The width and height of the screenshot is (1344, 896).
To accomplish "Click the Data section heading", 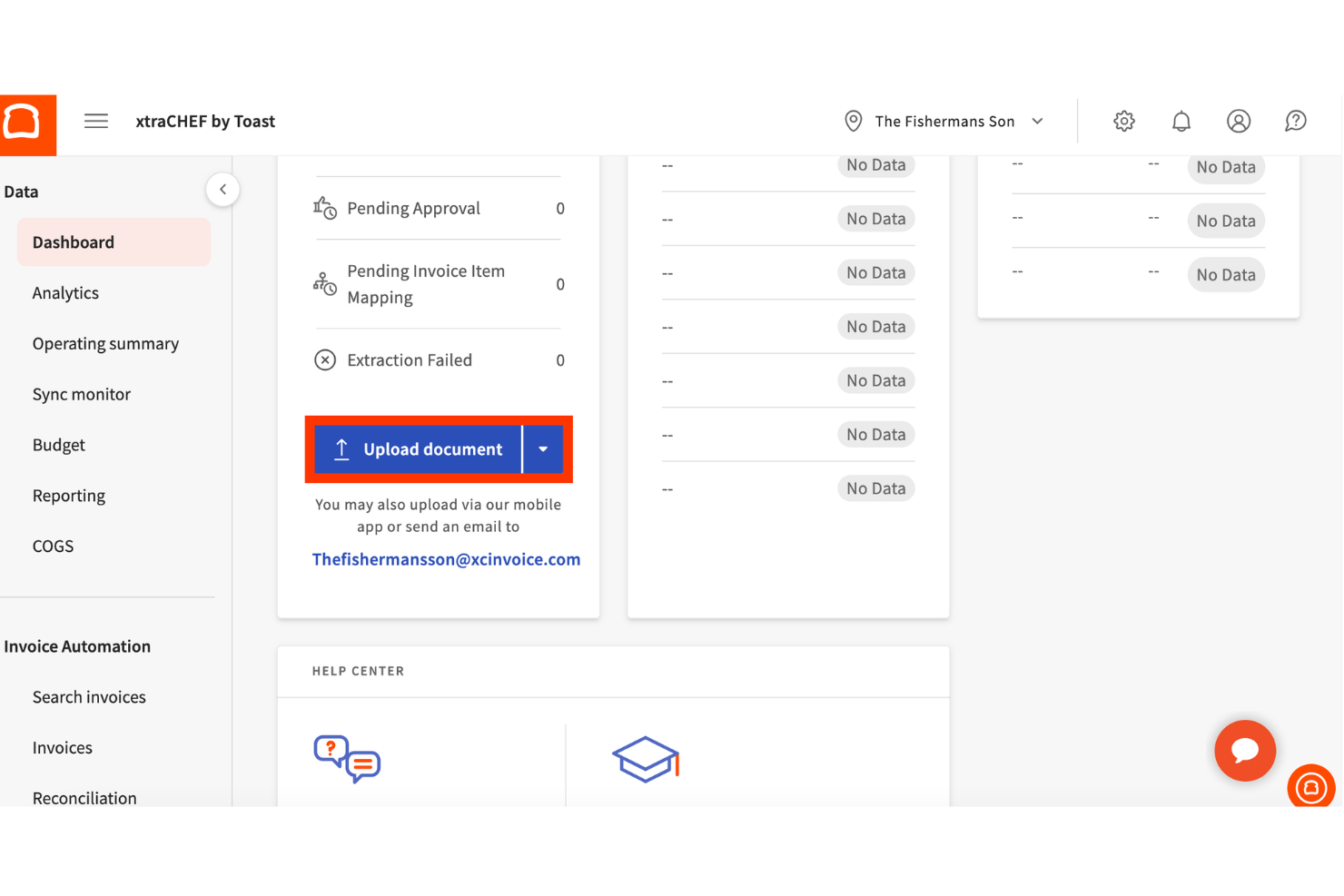I will (21, 192).
